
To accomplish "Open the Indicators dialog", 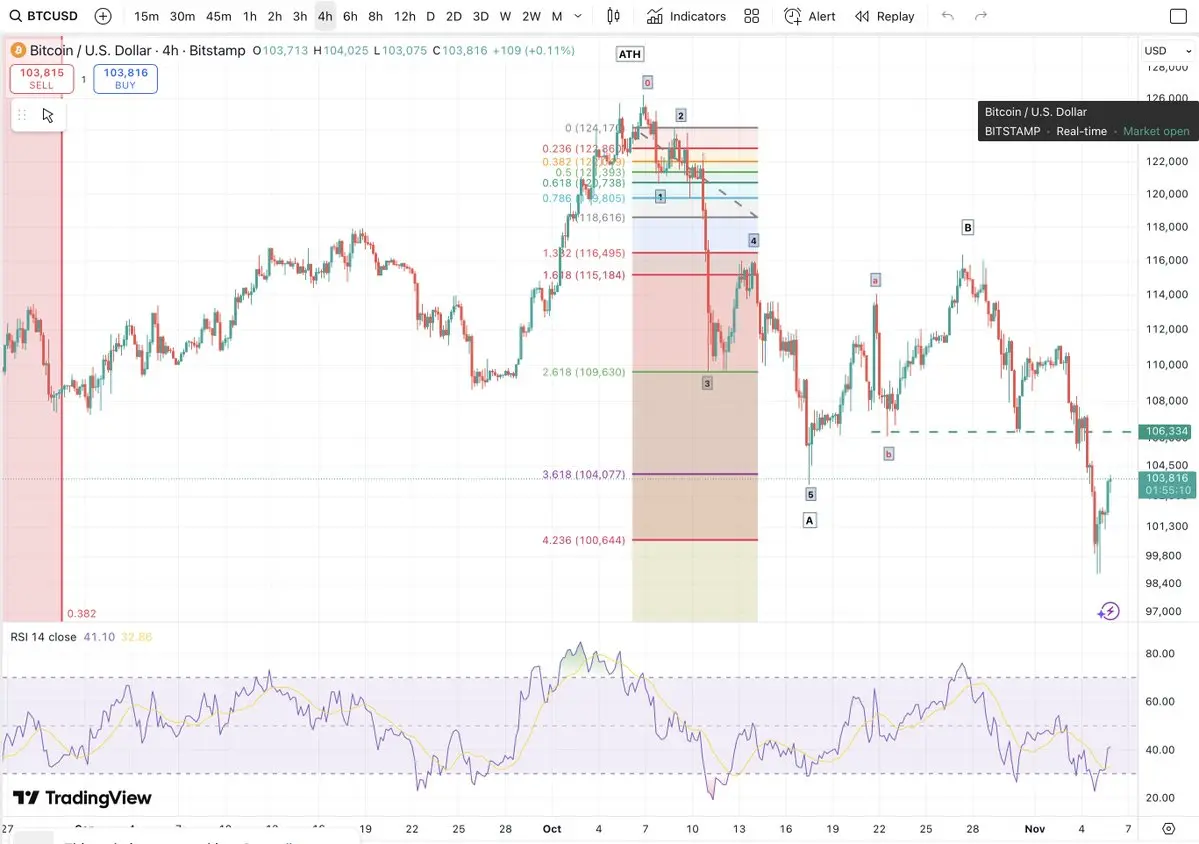I will [686, 16].
